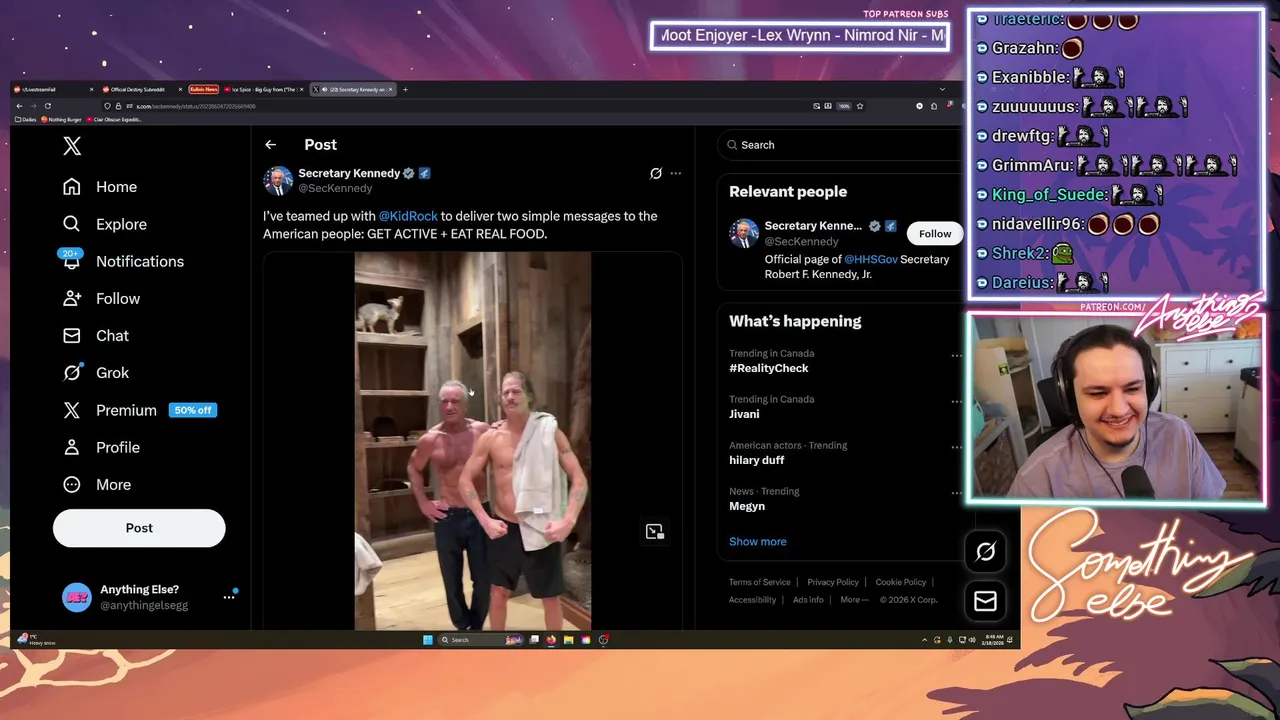Image resolution: width=1280 pixels, height=720 pixels.
Task: Bookmark this page with the star
Action: pos(860,106)
